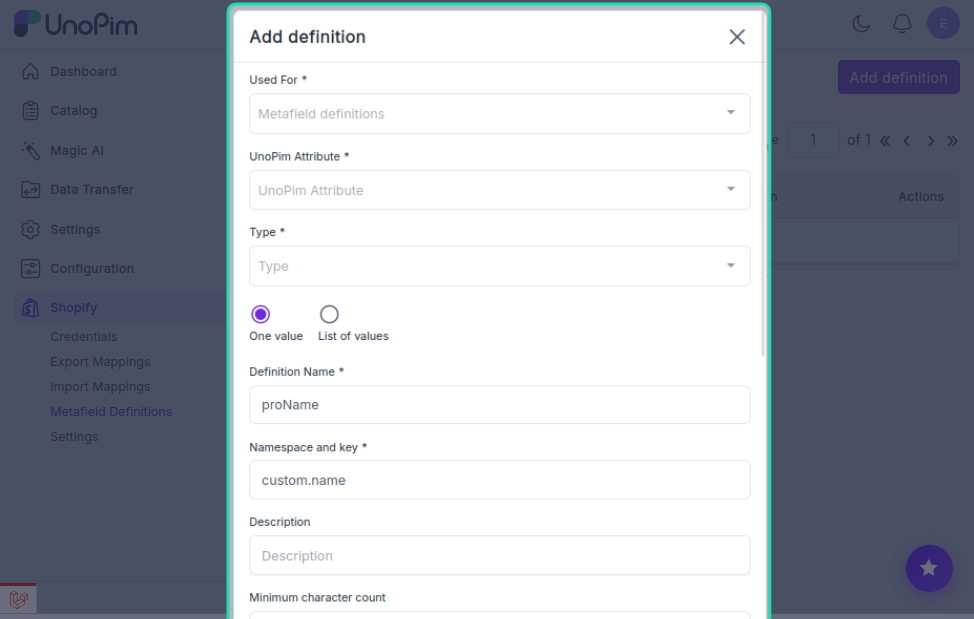Screen dimensions: 974x619
Task: Open notifications bell icon
Action: click(902, 24)
